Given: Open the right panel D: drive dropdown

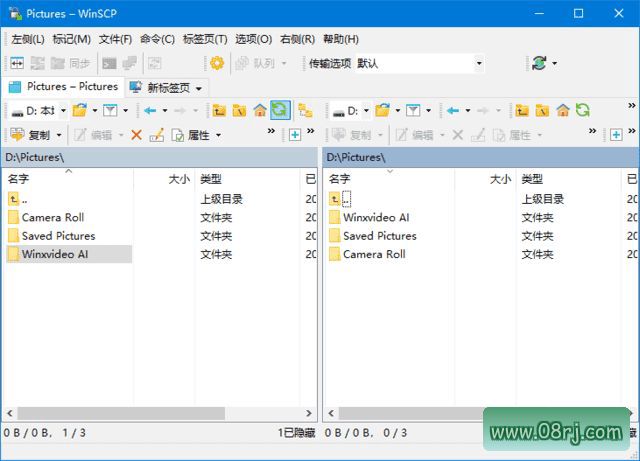Looking at the screenshot, I should [366, 110].
